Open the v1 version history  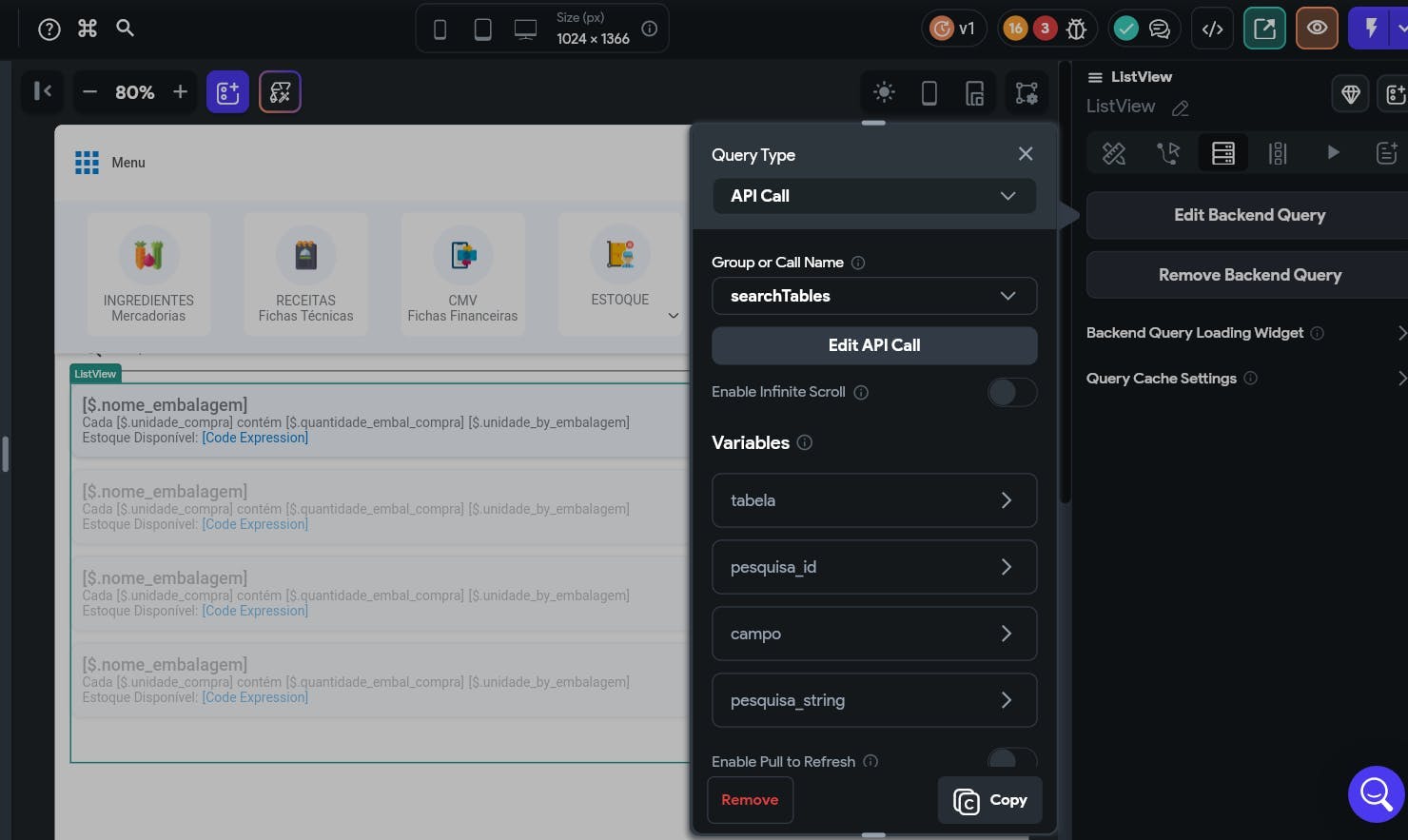point(953,29)
